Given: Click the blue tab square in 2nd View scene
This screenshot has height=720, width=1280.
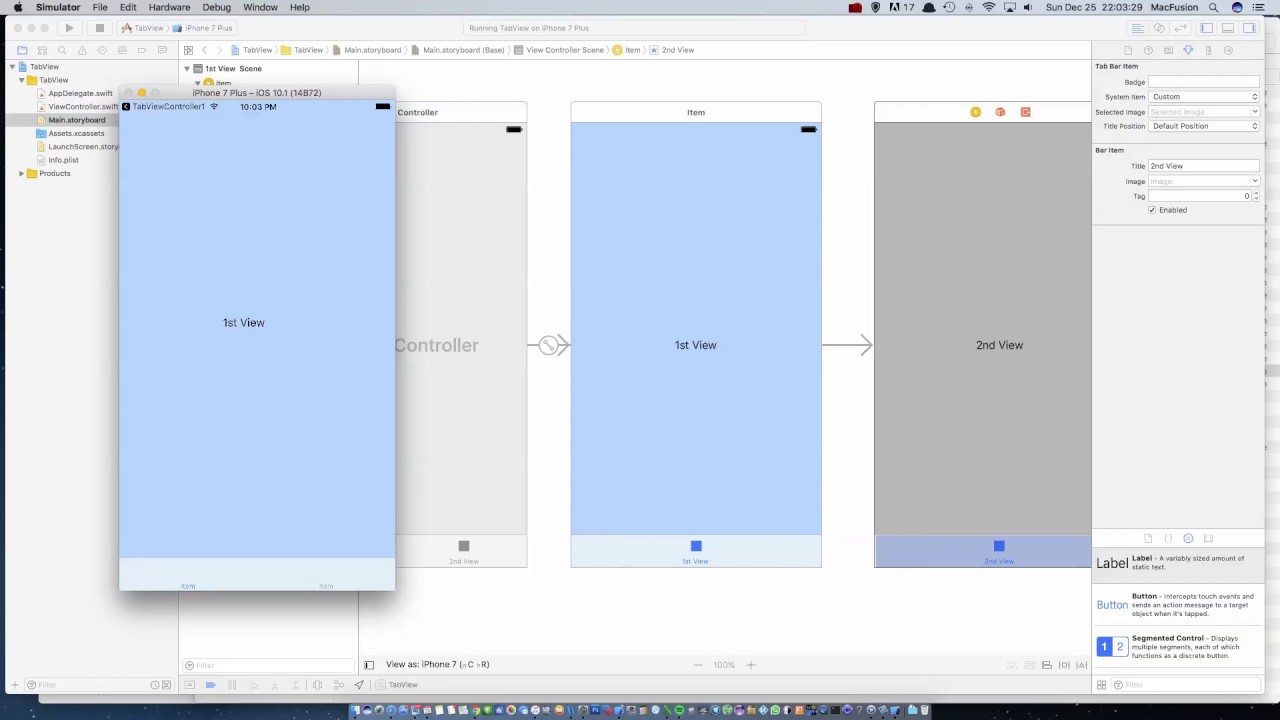Looking at the screenshot, I should [x=999, y=546].
